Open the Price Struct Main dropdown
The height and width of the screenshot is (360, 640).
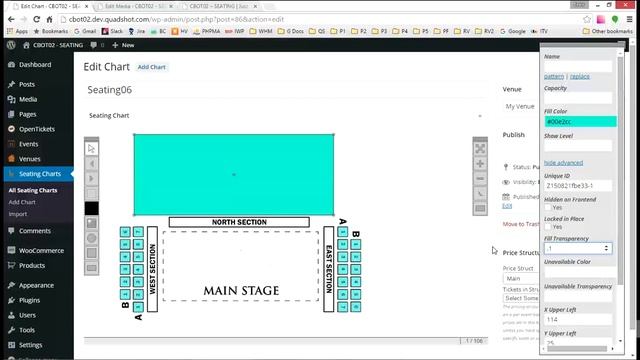click(521, 278)
